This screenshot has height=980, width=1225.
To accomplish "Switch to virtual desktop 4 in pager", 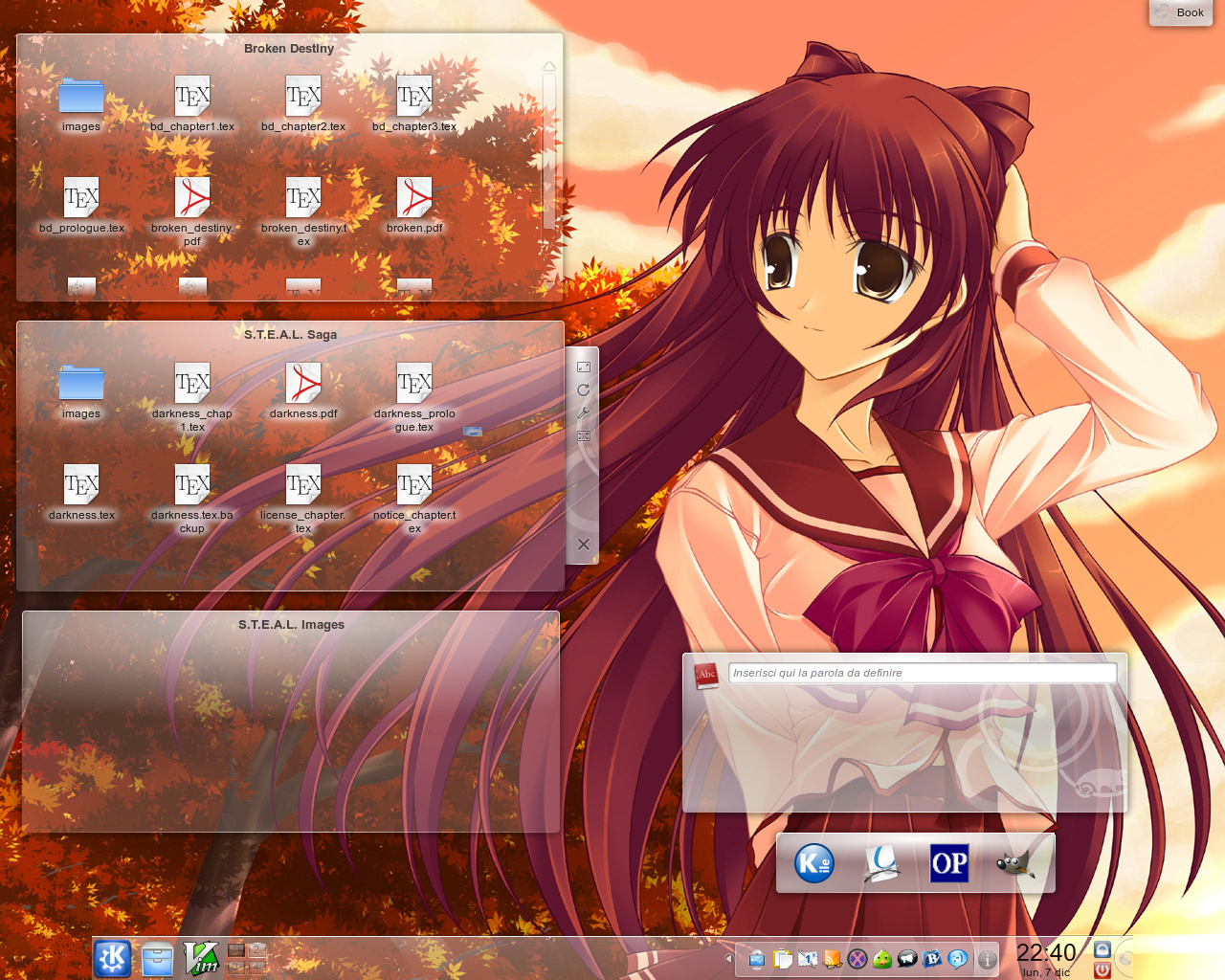I will (256, 967).
